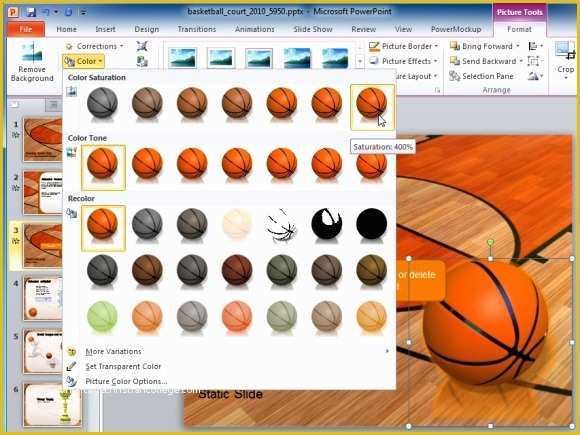The height and width of the screenshot is (435, 580).
Task: Toggle the Color dropdown button
Action: tap(84, 61)
